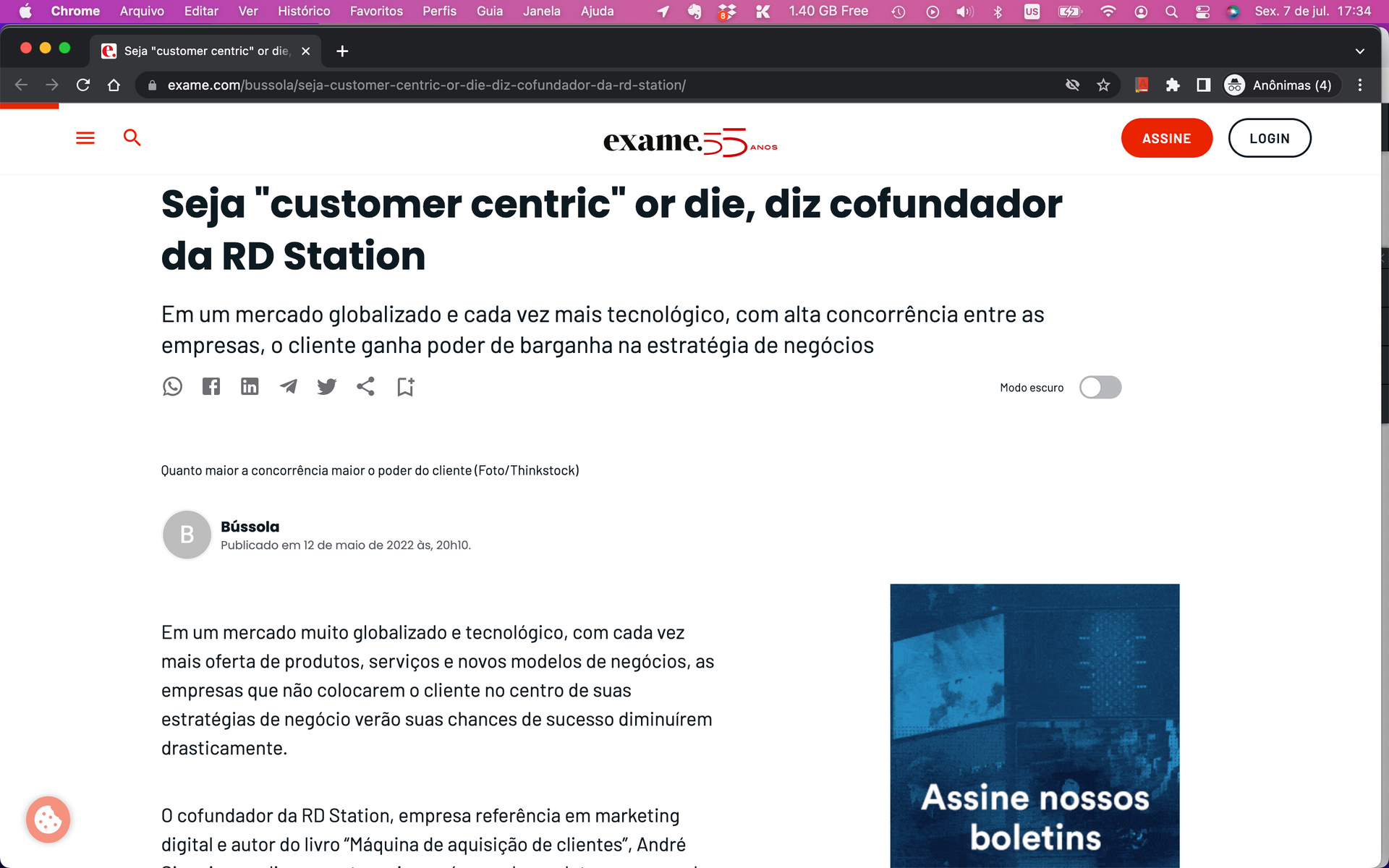Open the hamburger menu on Exame
Viewport: 1389px width, 868px height.
85,137
